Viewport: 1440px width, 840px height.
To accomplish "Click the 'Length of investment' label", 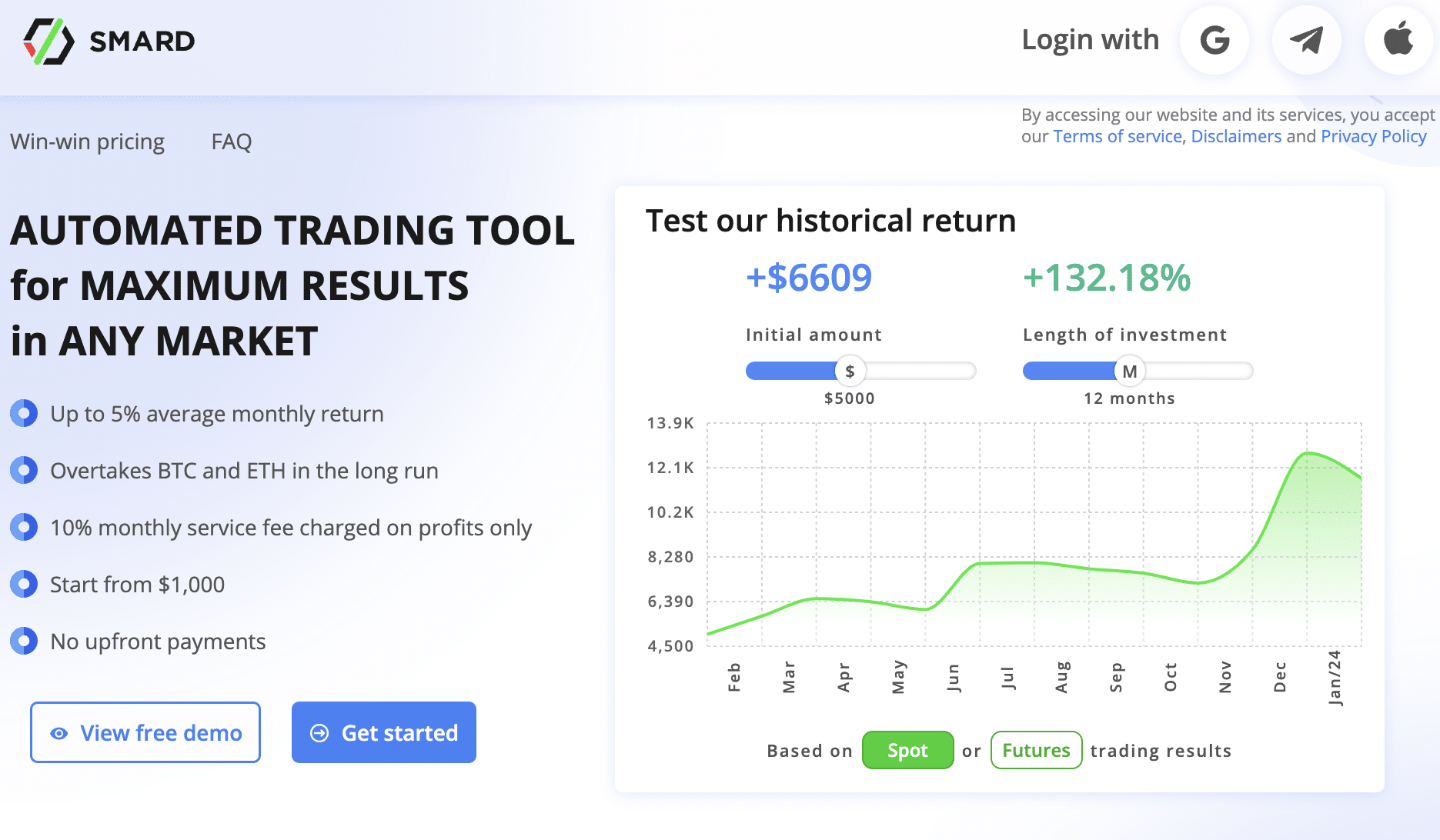I will (1124, 335).
